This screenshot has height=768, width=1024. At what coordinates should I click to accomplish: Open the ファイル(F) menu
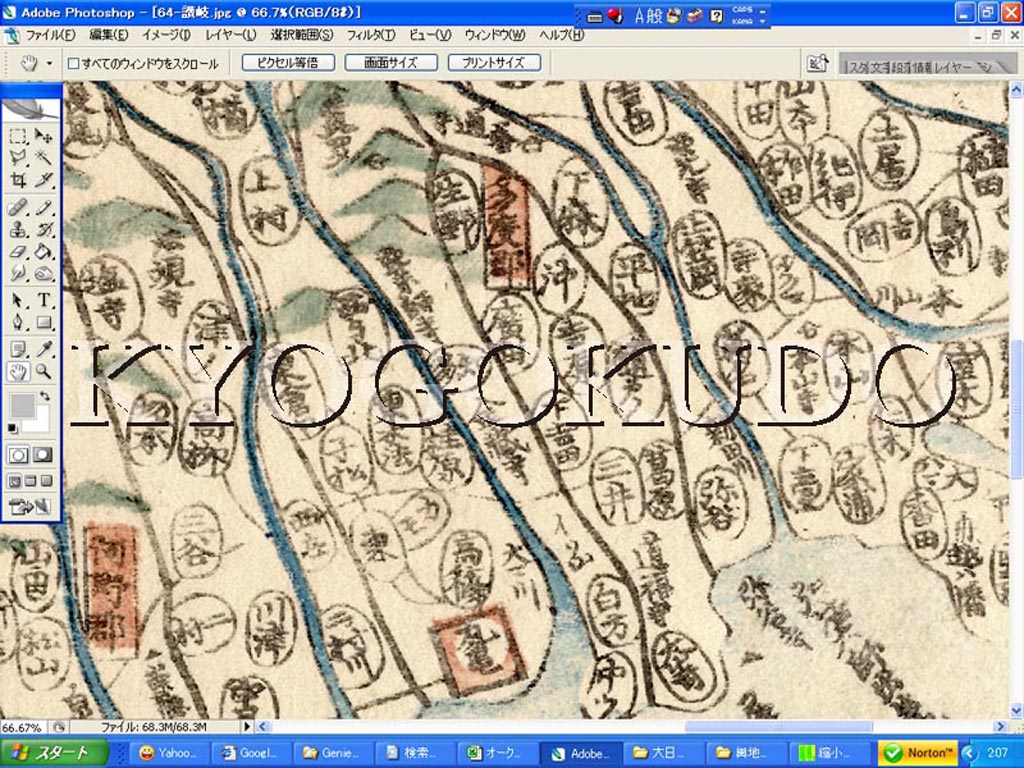(x=50, y=35)
